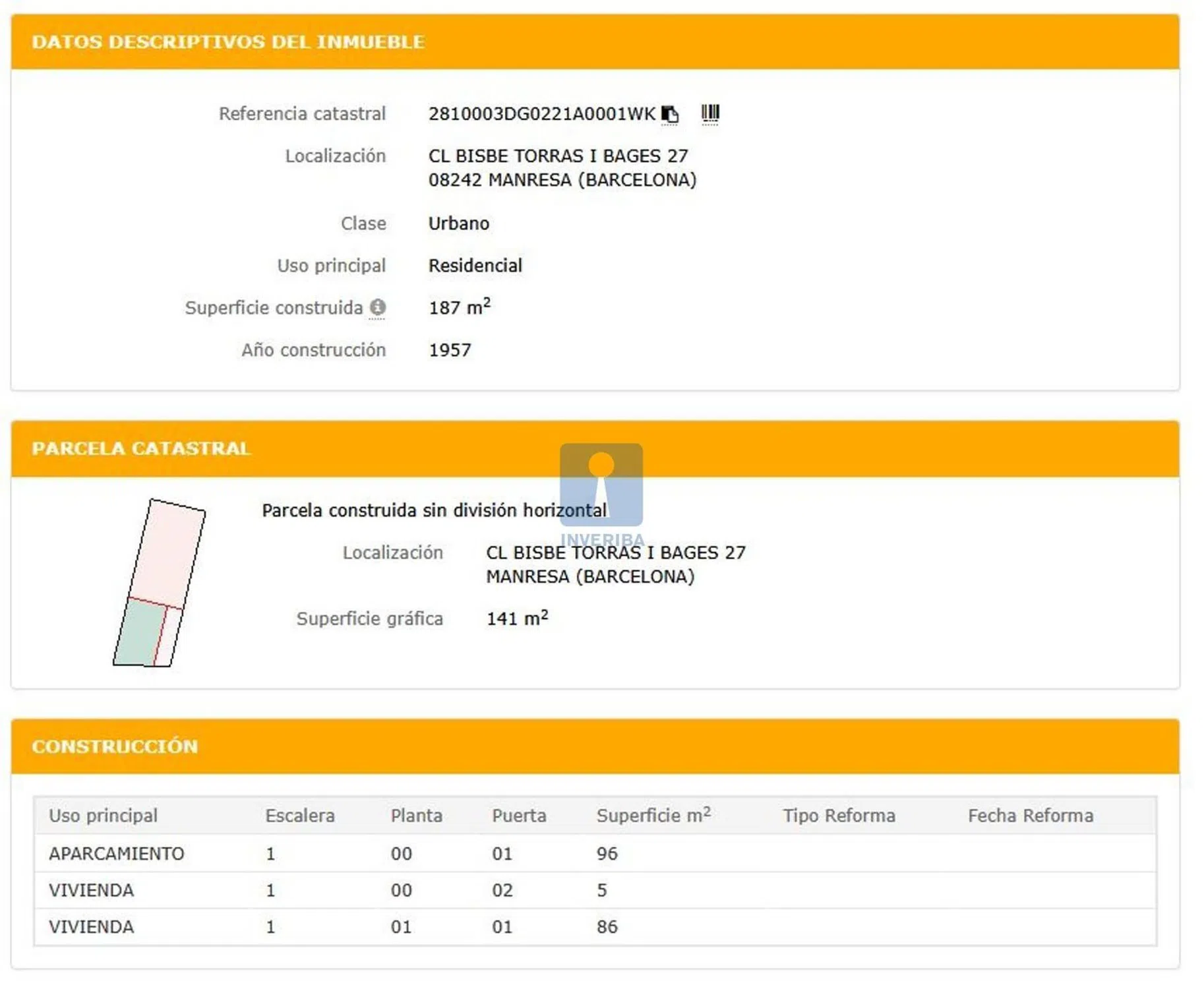1204x989 pixels.
Task: Click the info icon by Superficie construida
Action: [x=377, y=307]
